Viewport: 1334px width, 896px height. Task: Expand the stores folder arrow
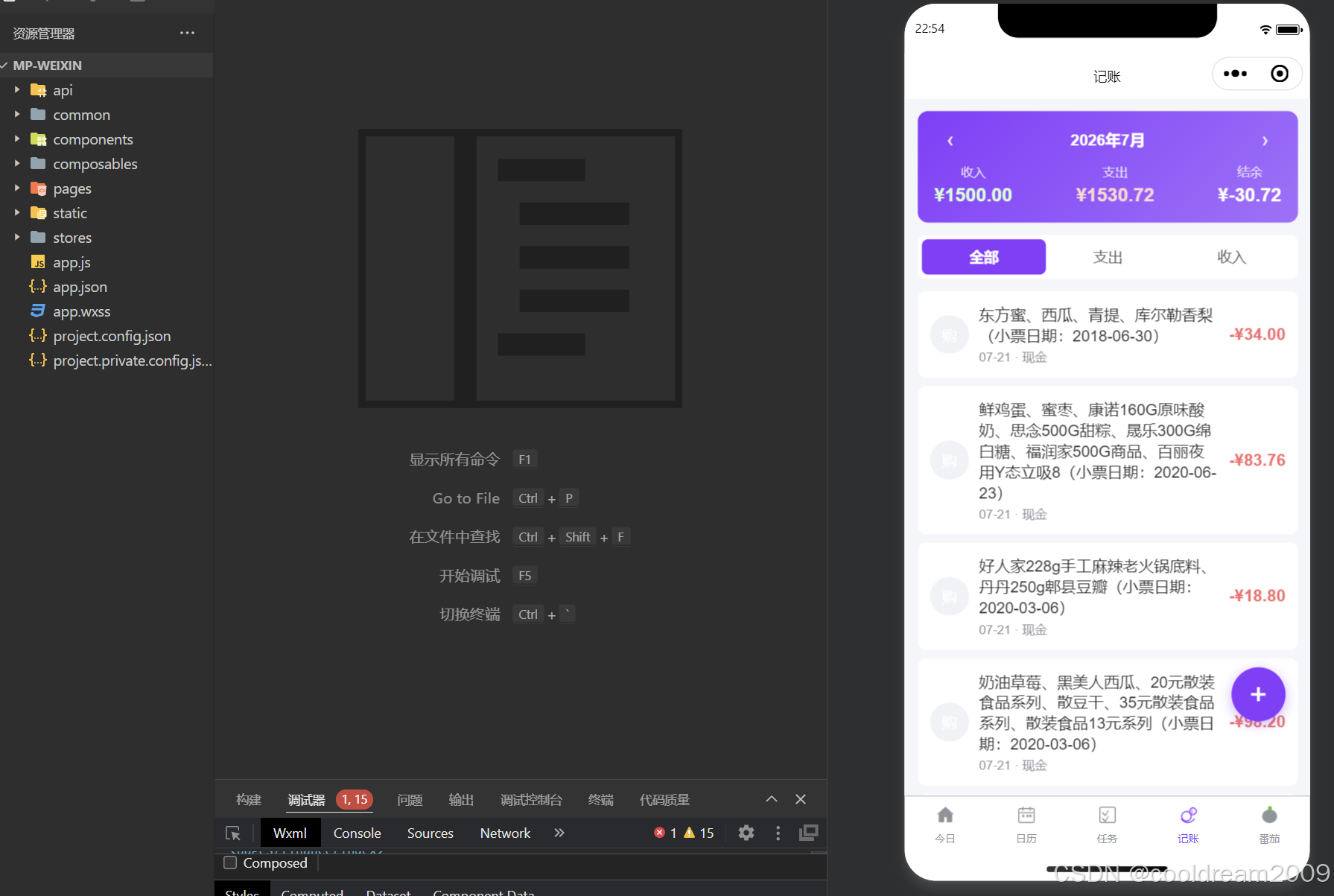click(17, 238)
